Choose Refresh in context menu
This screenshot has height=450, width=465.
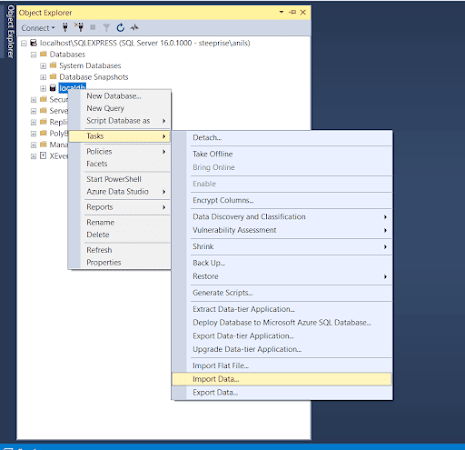(120, 250)
